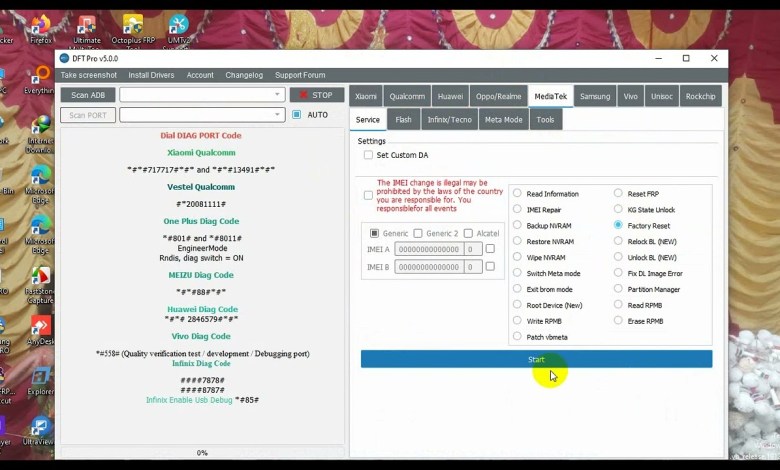Open Ultimate Multi Tool desktop shortcut

(87, 27)
